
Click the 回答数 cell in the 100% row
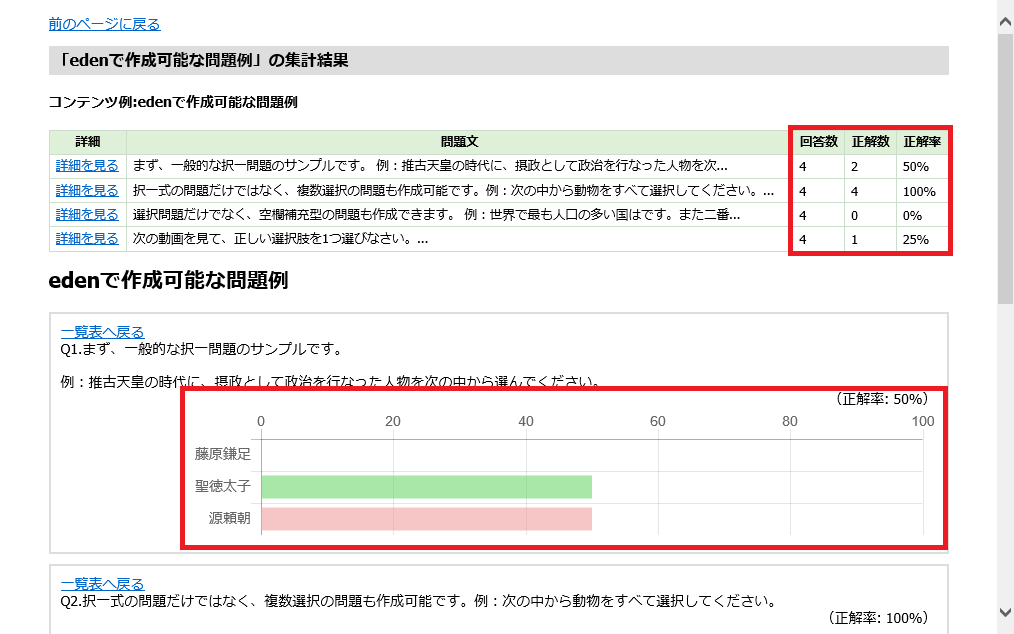[818, 191]
